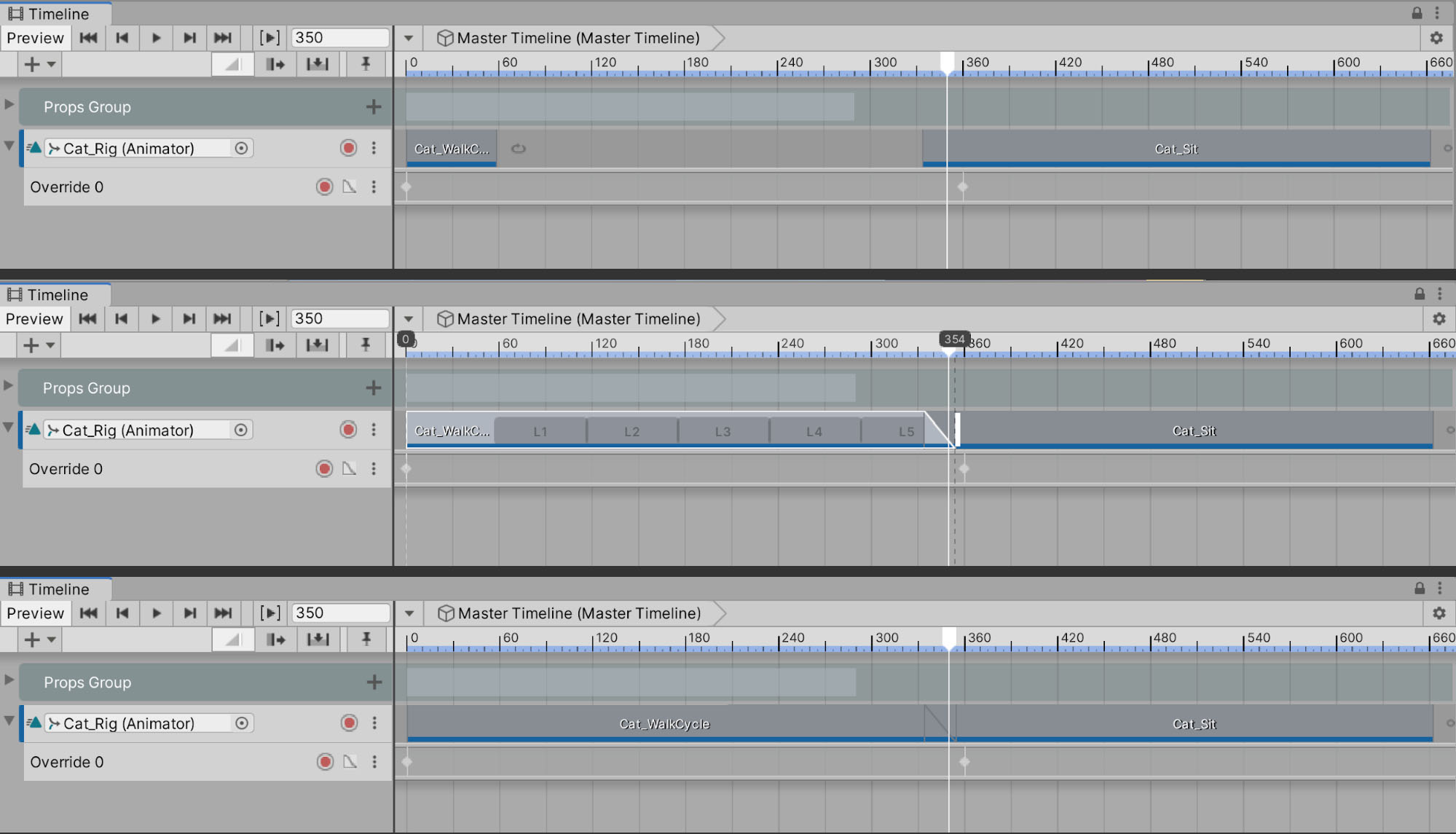Viewport: 1456px width, 834px height.
Task: Enable Ripple edit mode in top Timeline panel
Action: pos(275,64)
